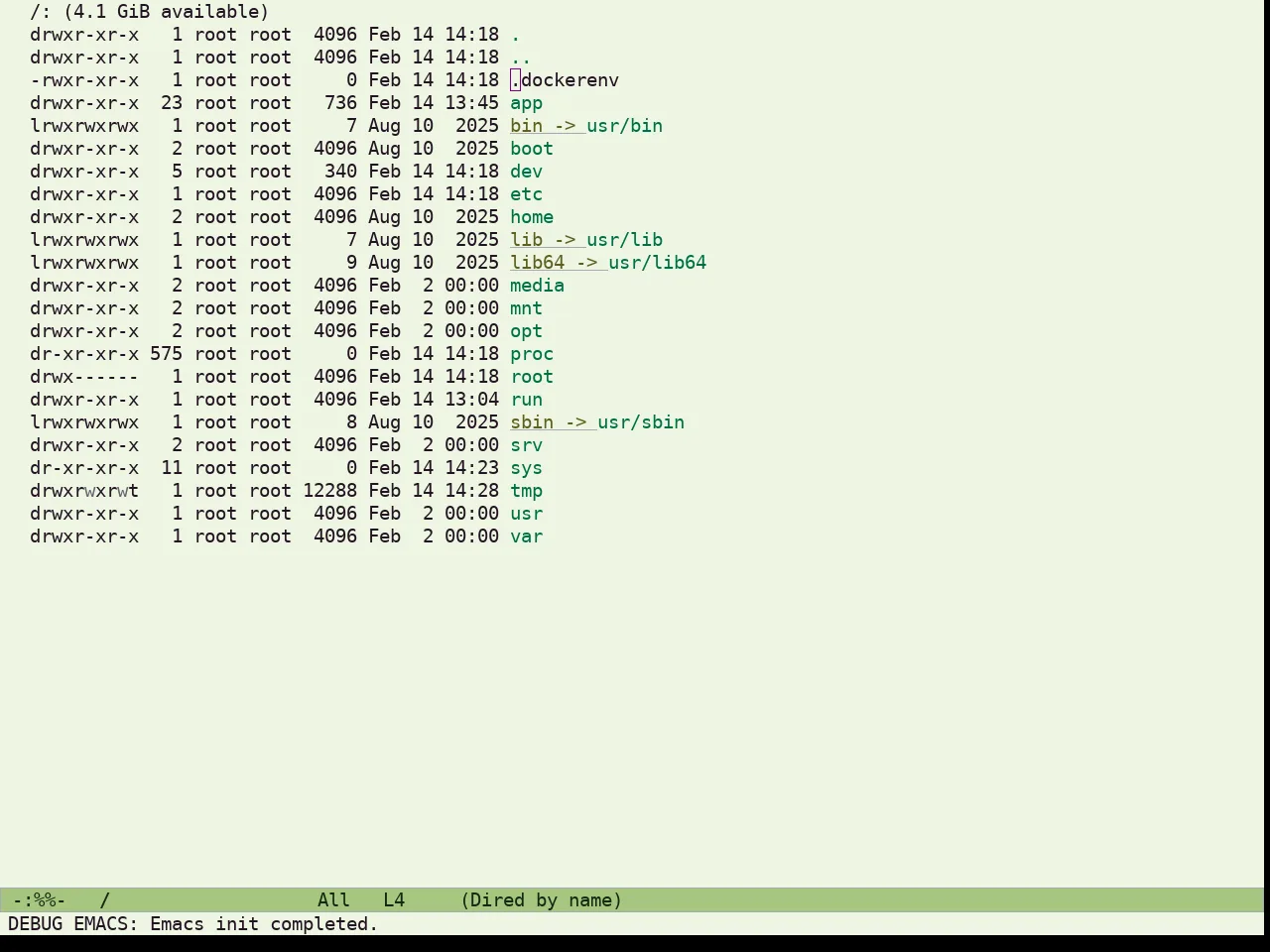Click the 'DEBUG EMACS' echo area message
Image resolution: width=1270 pixels, height=952 pixels.
pos(193,924)
